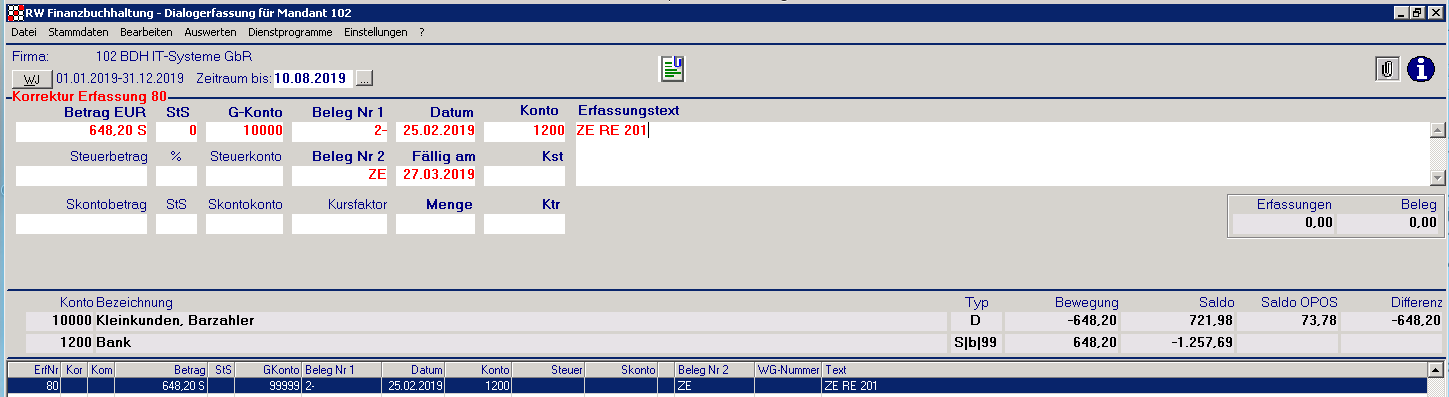Open the Einstellungen menu
Image resolution: width=1449 pixels, height=397 pixels.
(375, 32)
